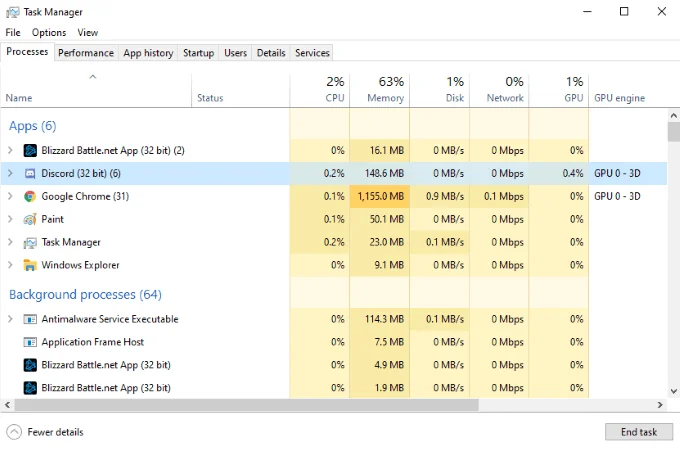Click the Task Manager row icon
The image size is (680, 452).
pos(30,242)
